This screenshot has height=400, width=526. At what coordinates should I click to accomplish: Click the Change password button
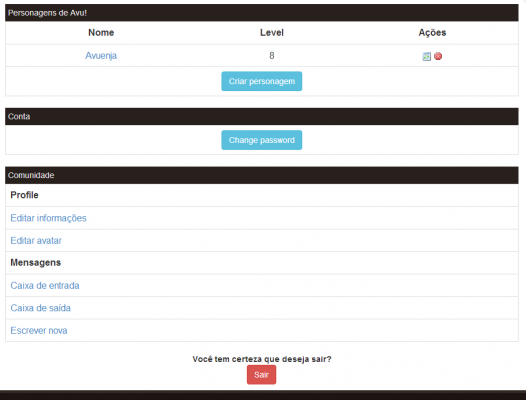click(x=262, y=140)
